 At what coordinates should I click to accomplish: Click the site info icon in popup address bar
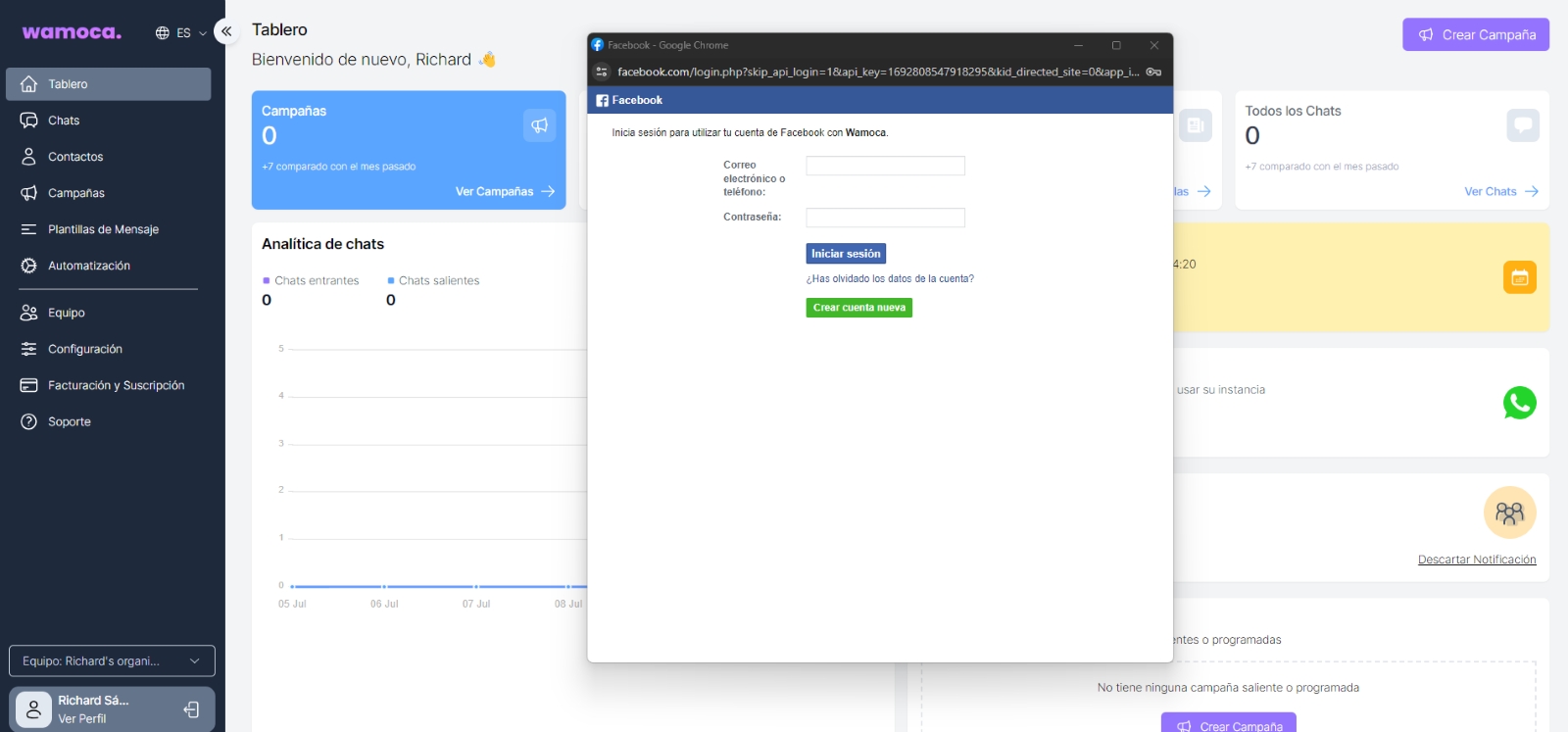coord(602,72)
